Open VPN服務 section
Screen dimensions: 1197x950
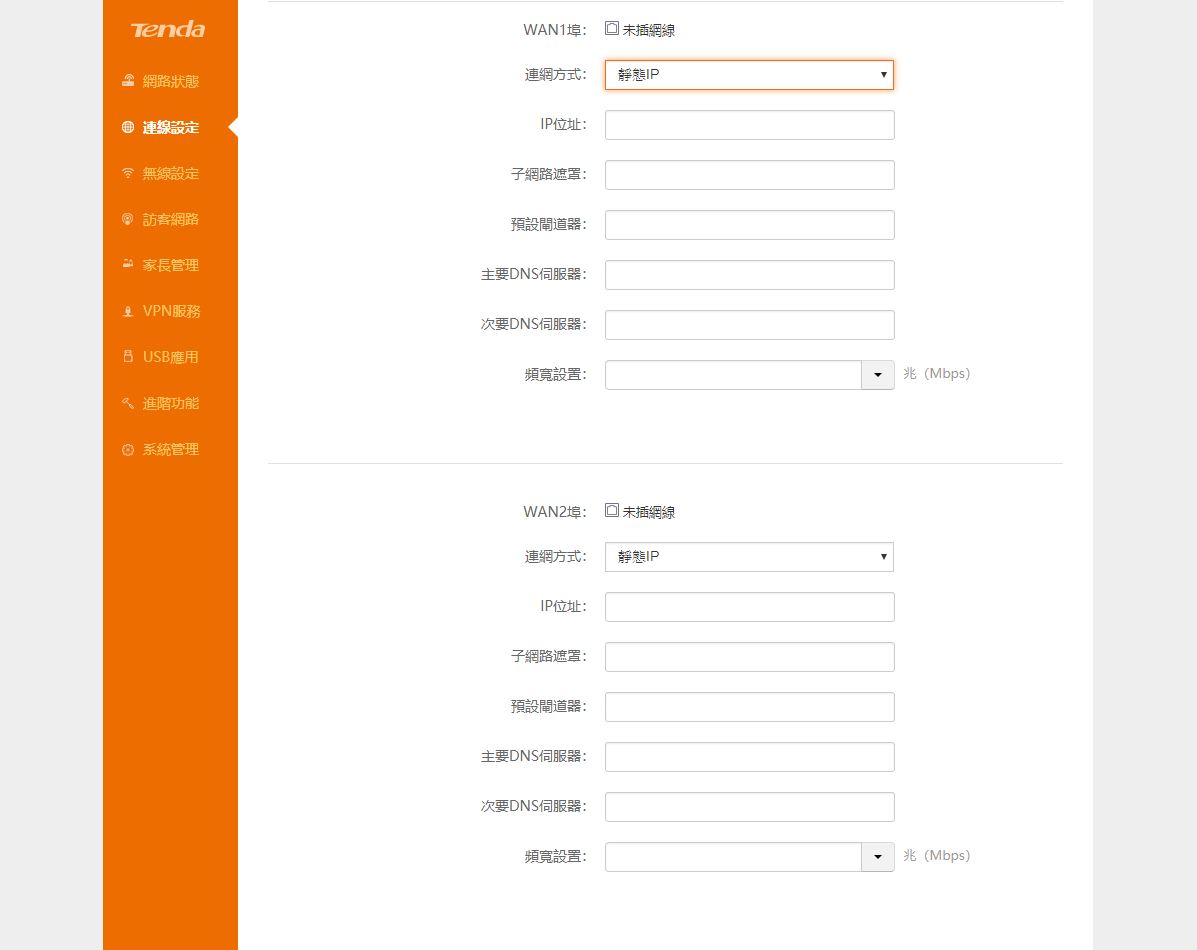tap(170, 312)
